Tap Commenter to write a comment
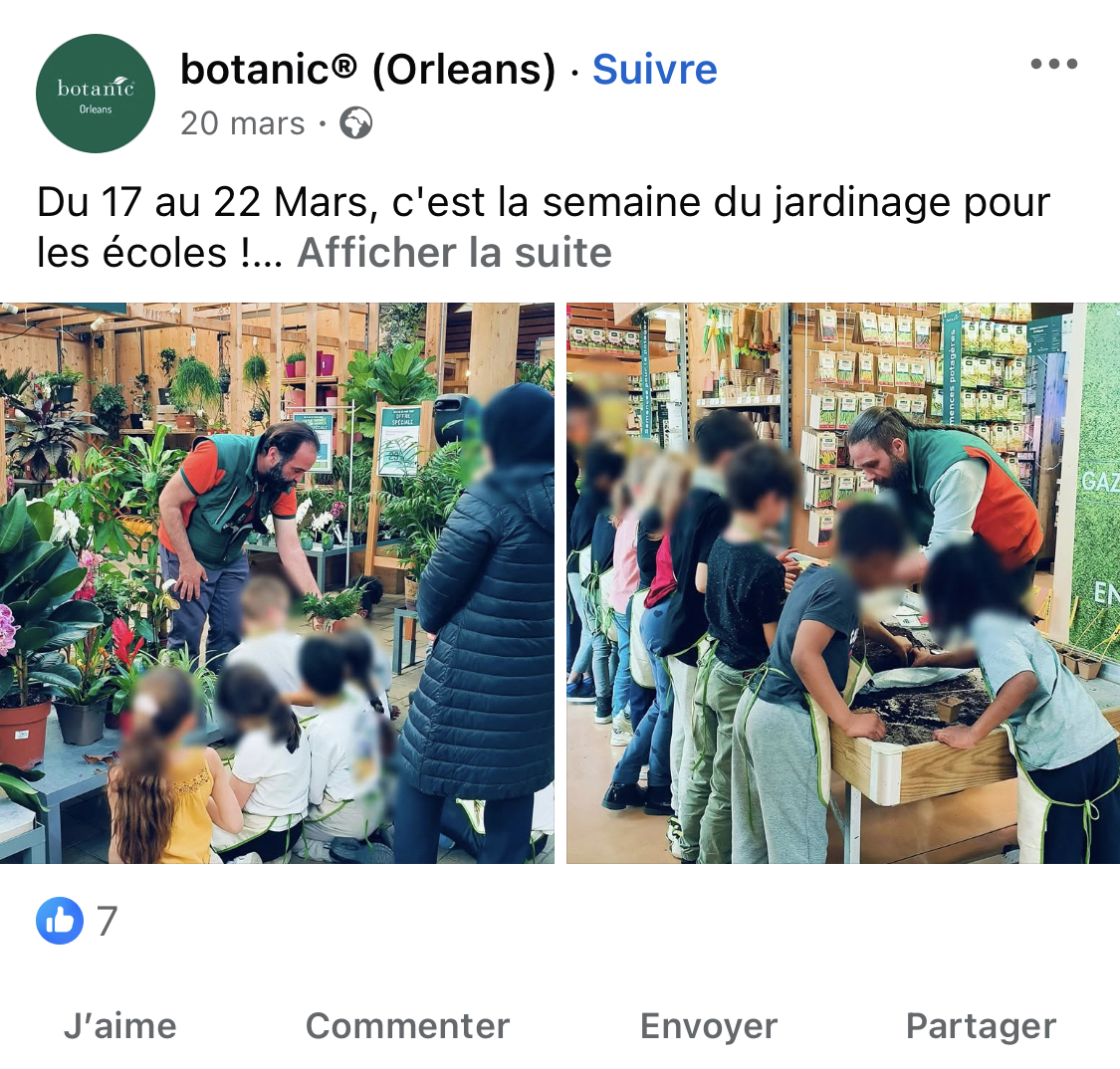The height and width of the screenshot is (1069, 1120). (407, 1026)
